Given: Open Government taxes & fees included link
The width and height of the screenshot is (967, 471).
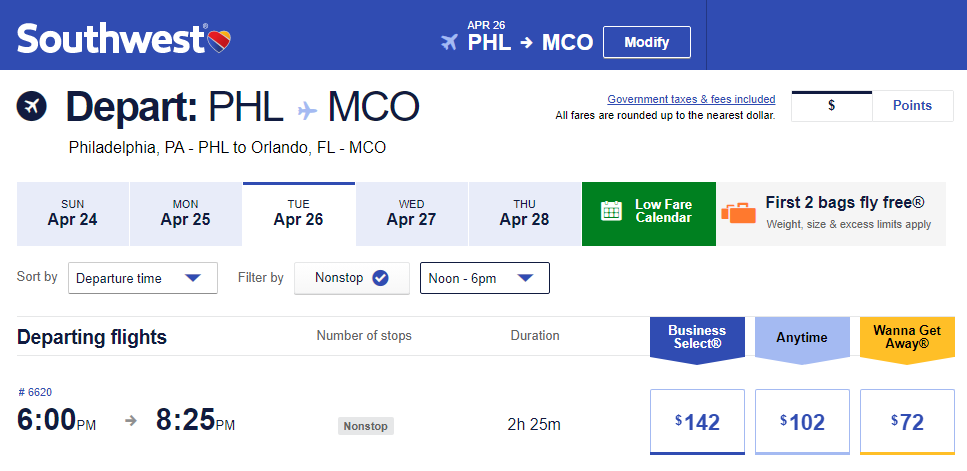Looking at the screenshot, I should click(x=691, y=99).
